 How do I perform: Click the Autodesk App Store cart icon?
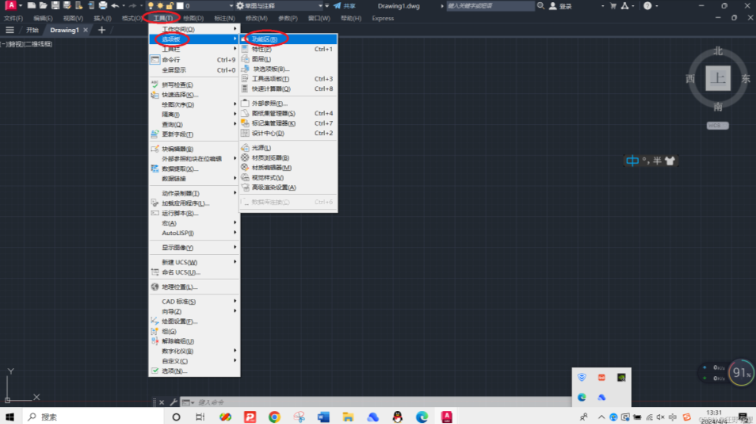tap(601, 6)
